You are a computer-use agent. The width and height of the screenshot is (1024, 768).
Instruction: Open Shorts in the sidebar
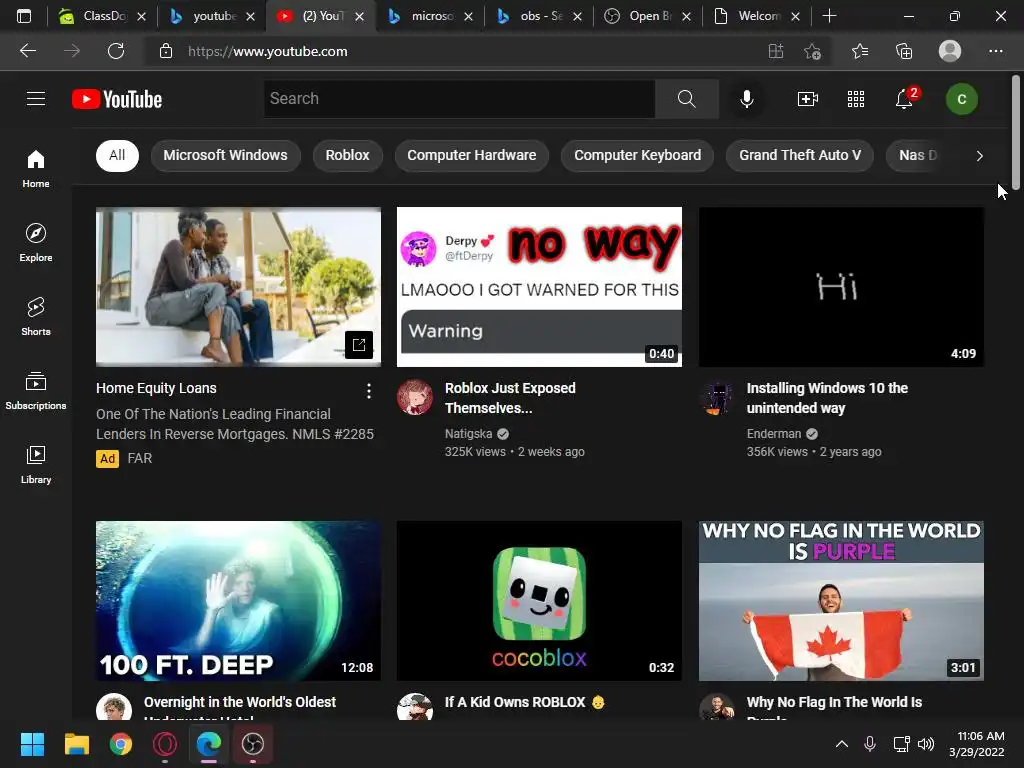36,317
